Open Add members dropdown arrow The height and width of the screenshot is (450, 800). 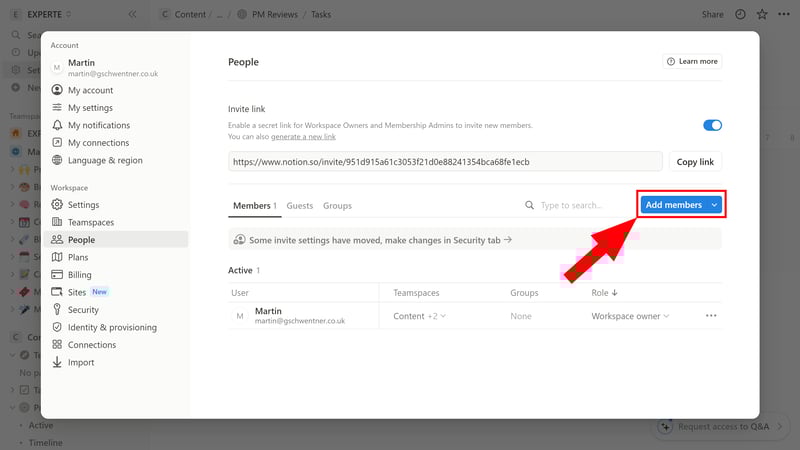pyautogui.click(x=714, y=205)
